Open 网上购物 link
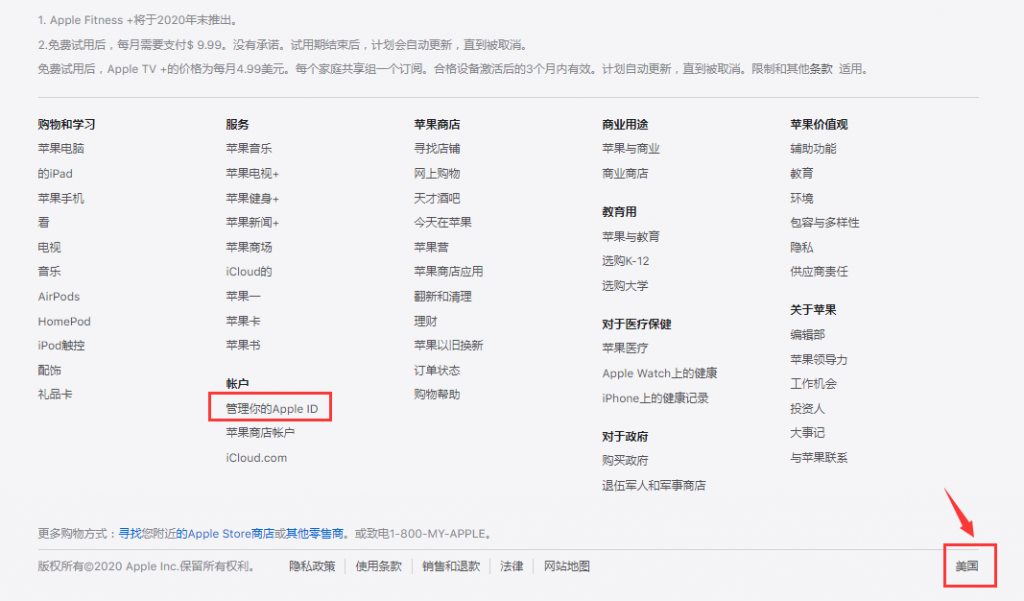Screen dimensions: 1024x601 click(x=437, y=174)
